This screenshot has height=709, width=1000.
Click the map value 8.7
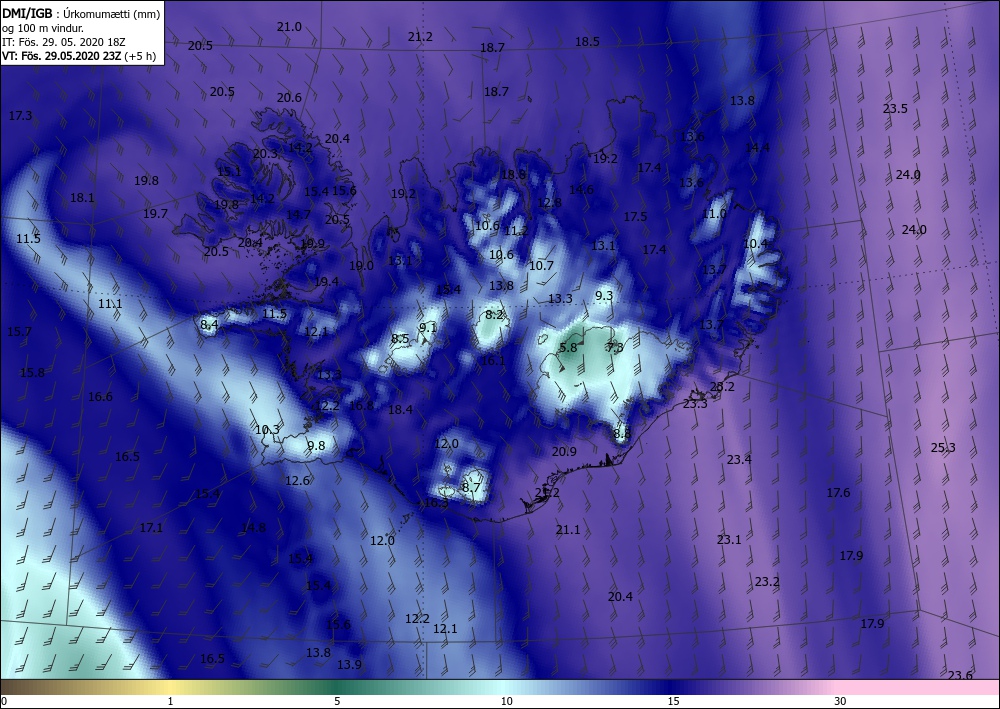click(x=471, y=488)
